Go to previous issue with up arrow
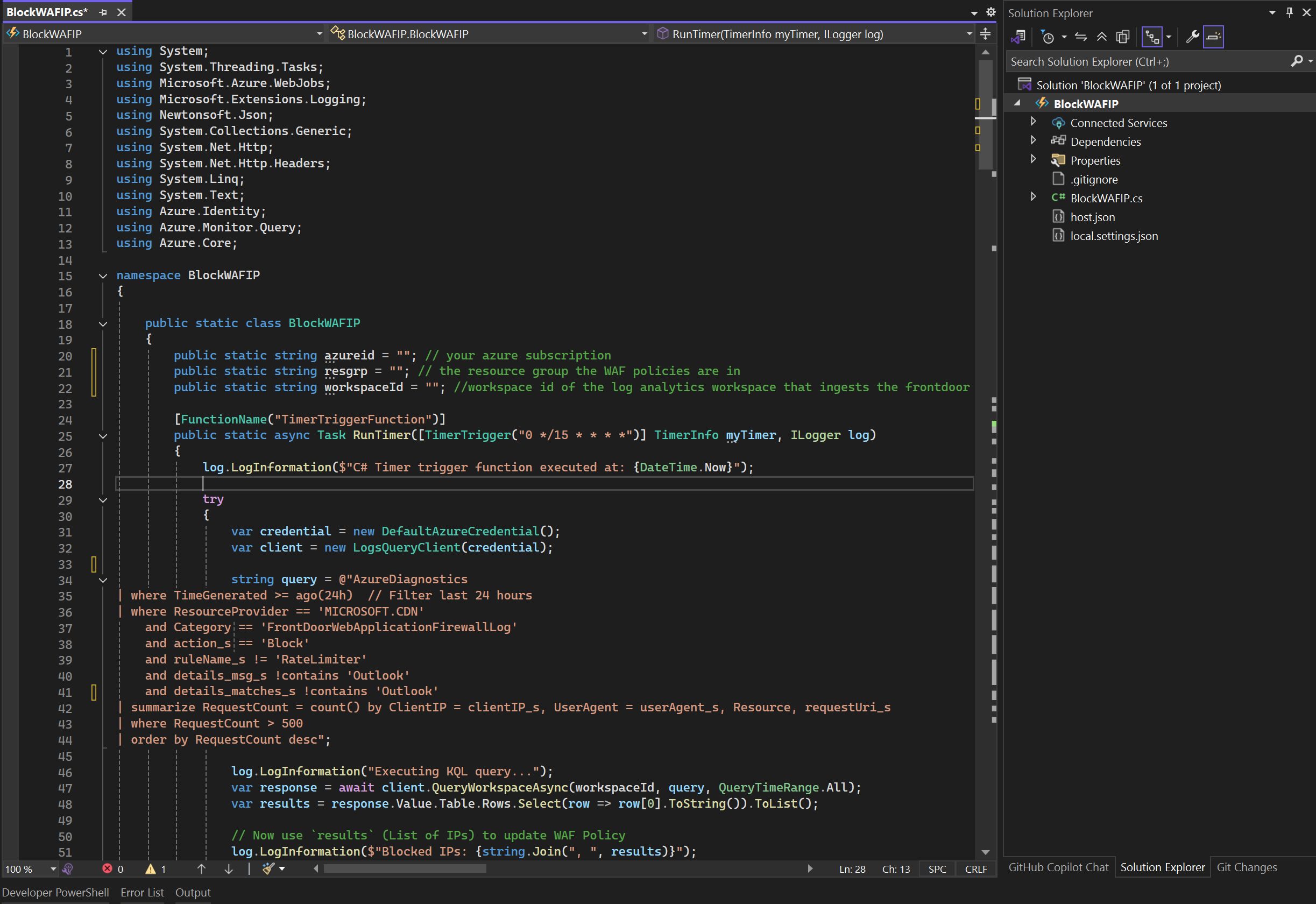 pos(201,869)
